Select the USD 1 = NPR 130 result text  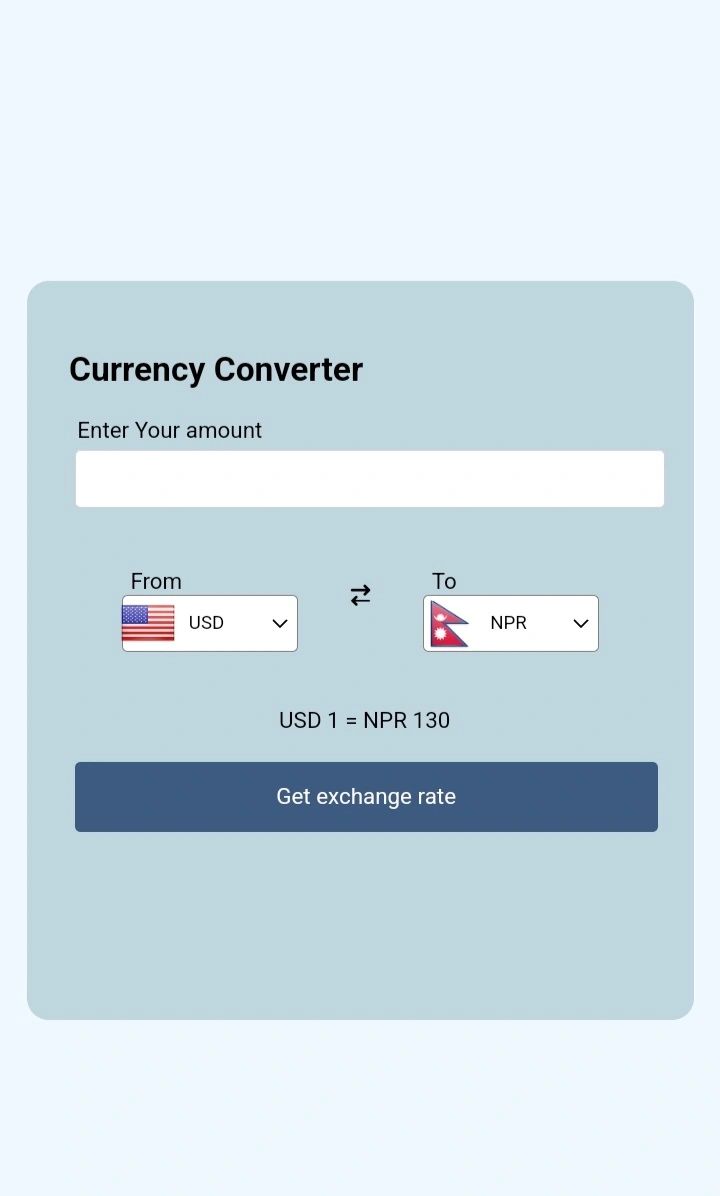pos(365,720)
